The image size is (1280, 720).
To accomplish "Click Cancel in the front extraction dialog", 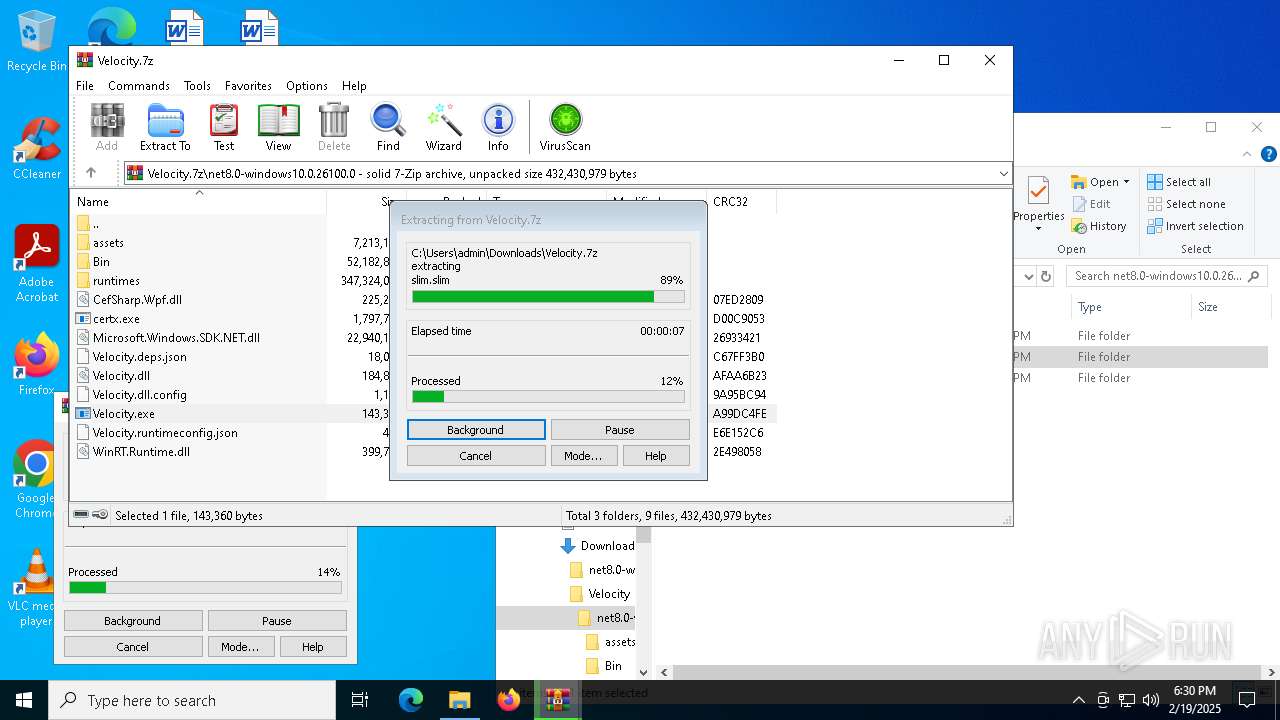I will [476, 455].
